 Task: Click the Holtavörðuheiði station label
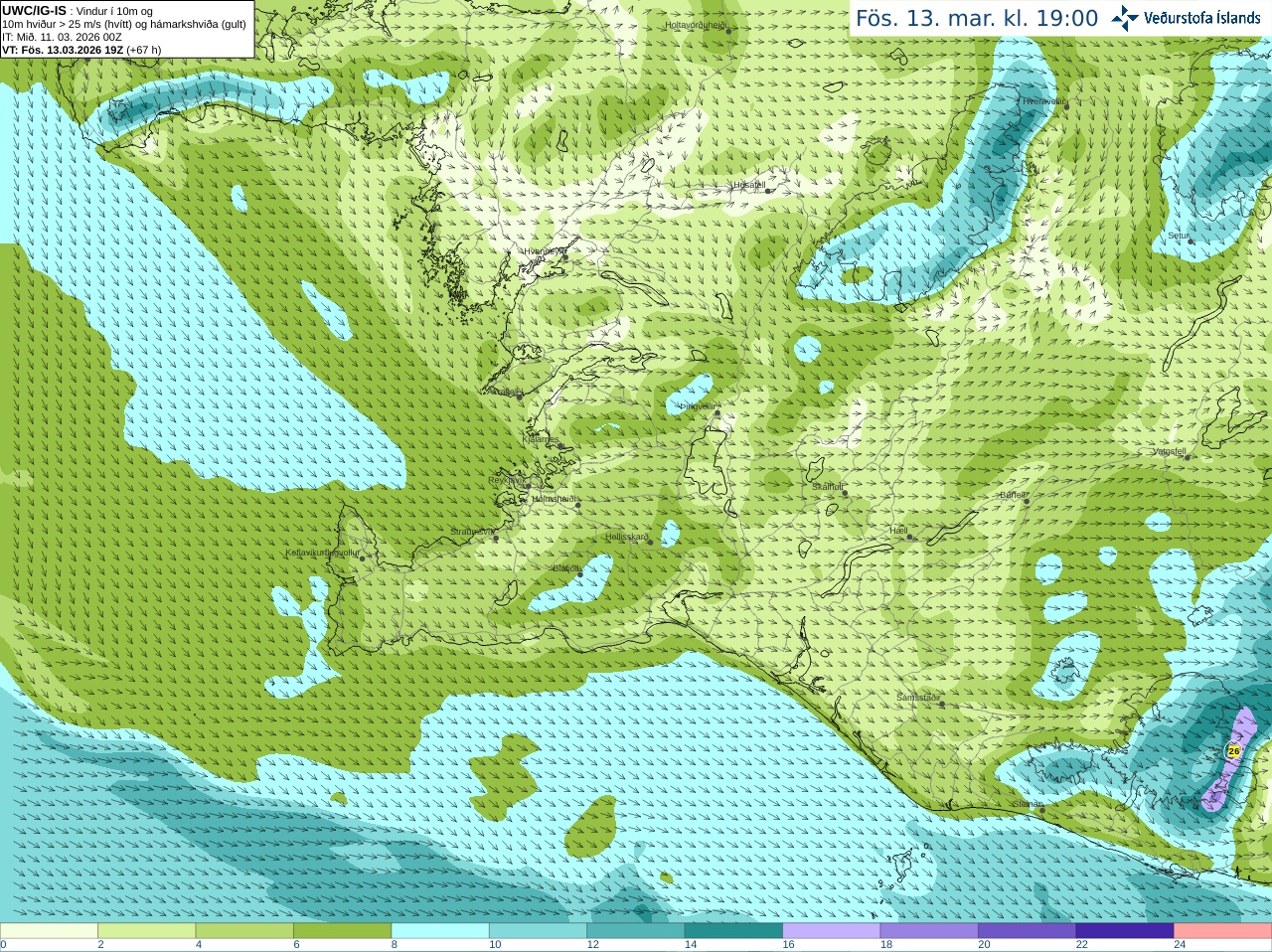coord(696,25)
